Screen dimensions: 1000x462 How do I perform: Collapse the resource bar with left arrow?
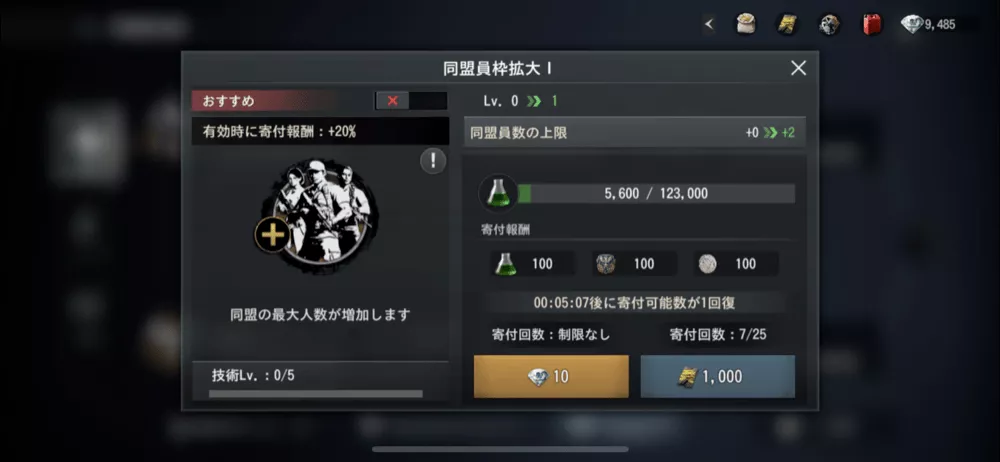[709, 25]
